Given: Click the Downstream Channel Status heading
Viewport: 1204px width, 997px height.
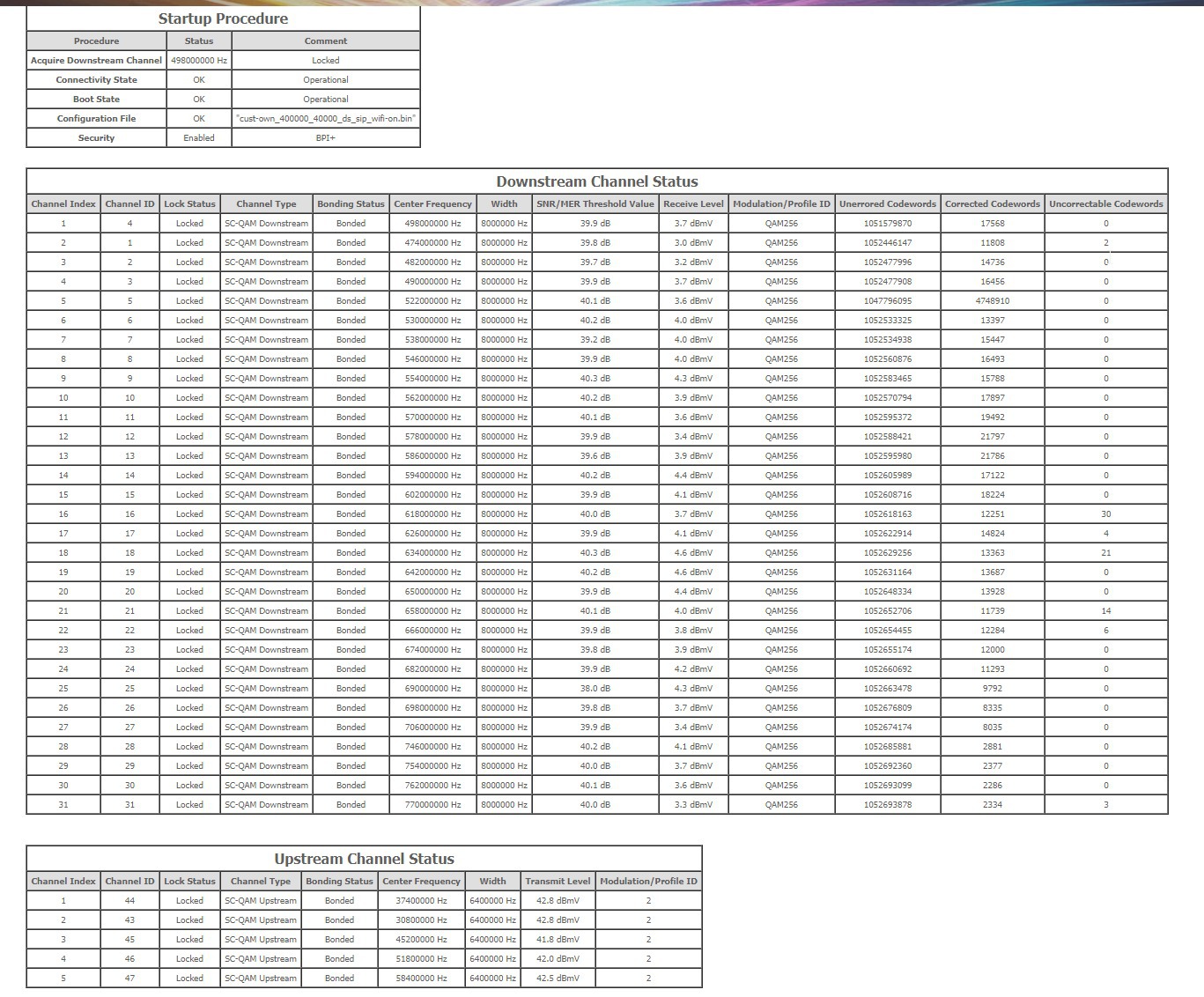Looking at the screenshot, I should click(596, 181).
